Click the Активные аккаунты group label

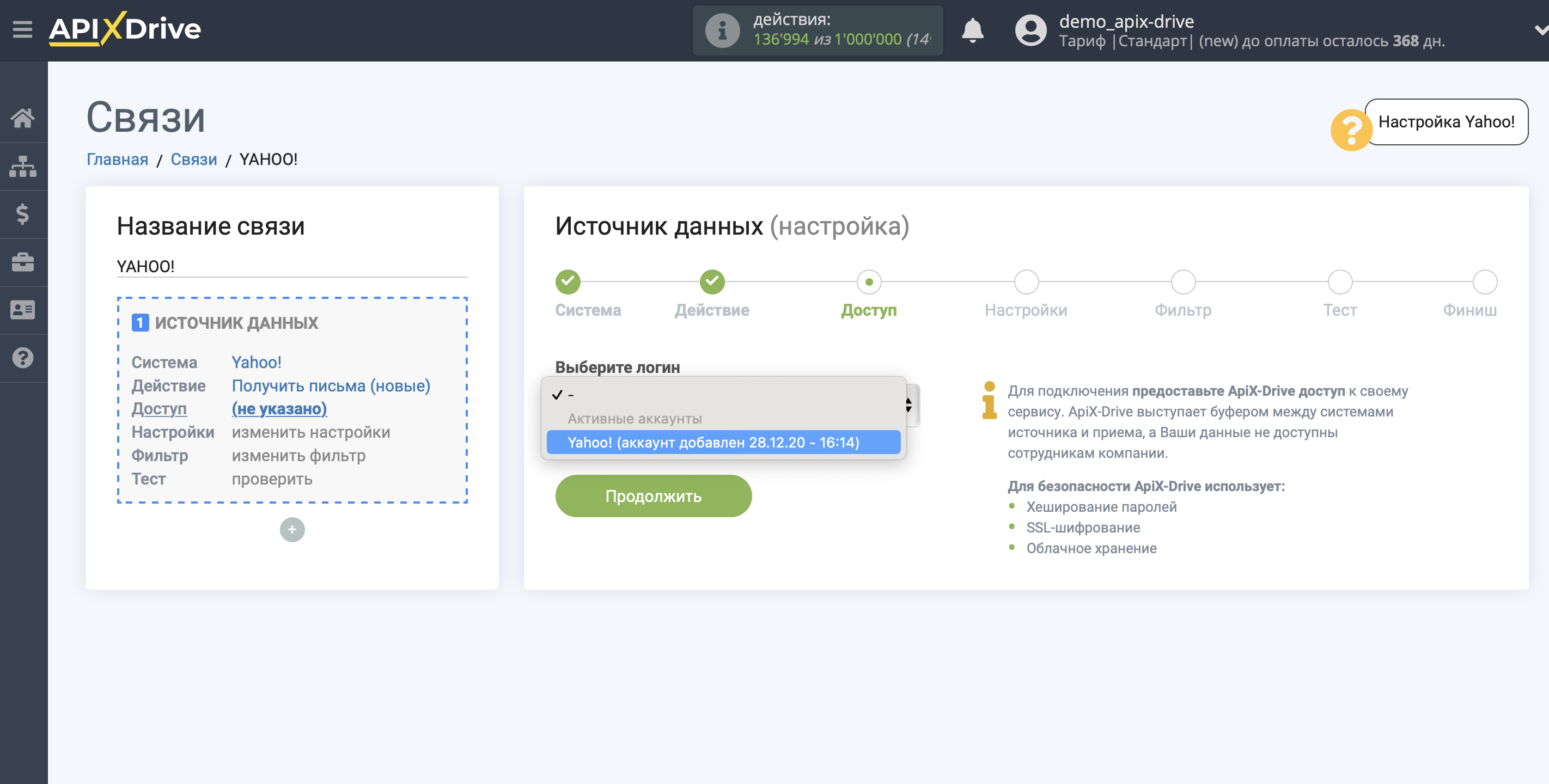coord(635,419)
